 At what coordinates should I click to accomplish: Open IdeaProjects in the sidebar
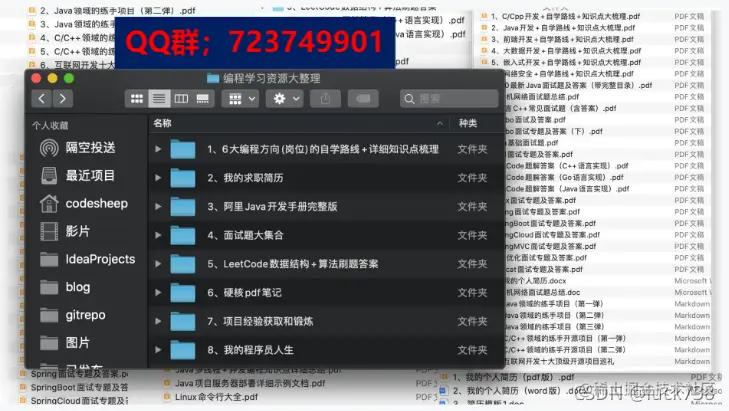tap(87, 259)
